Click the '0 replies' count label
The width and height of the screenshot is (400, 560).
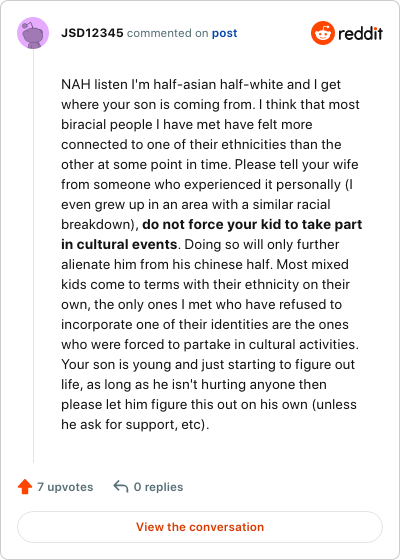(x=158, y=487)
